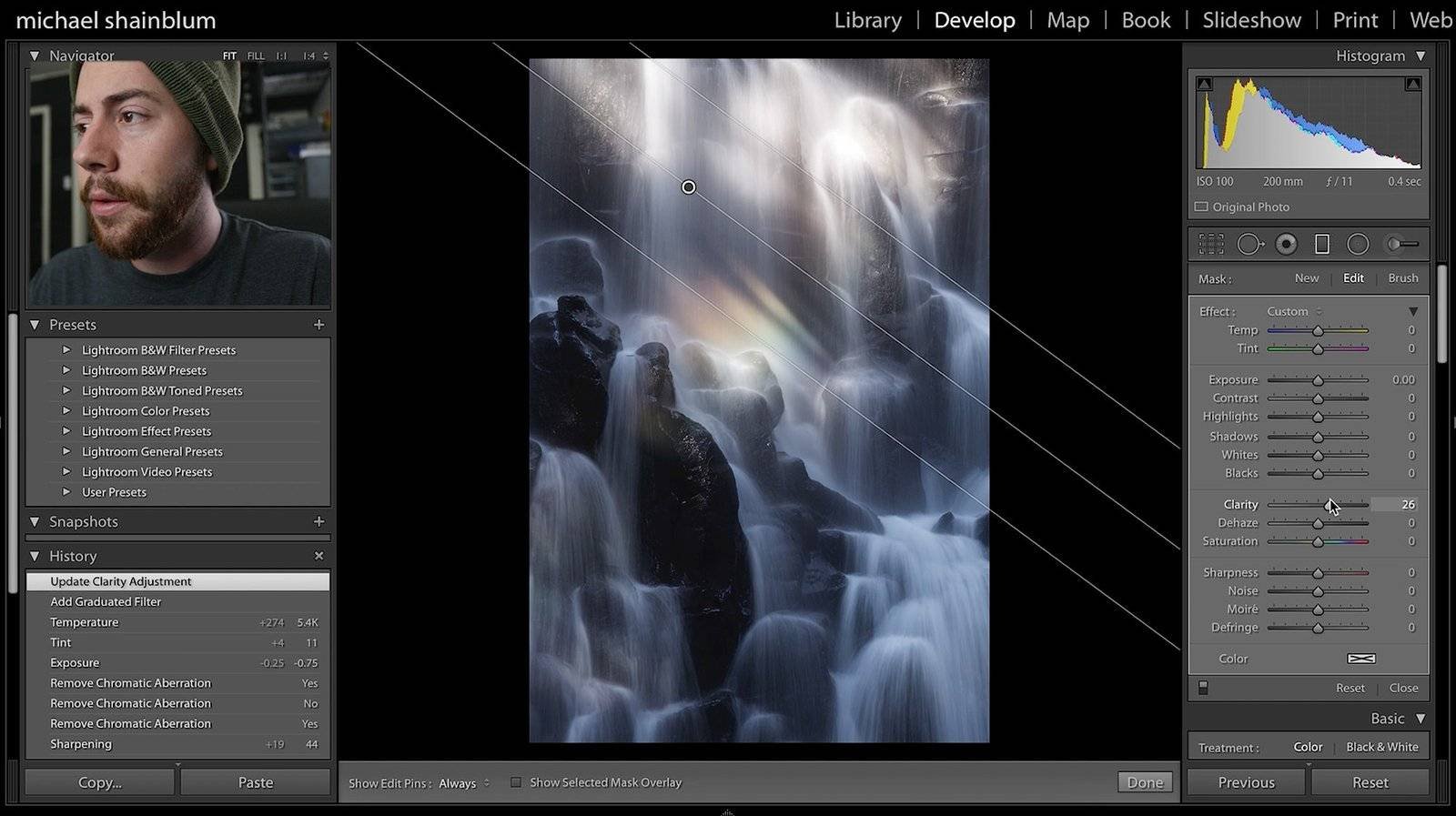Open the Show Edit Pins Always dropdown

(464, 783)
